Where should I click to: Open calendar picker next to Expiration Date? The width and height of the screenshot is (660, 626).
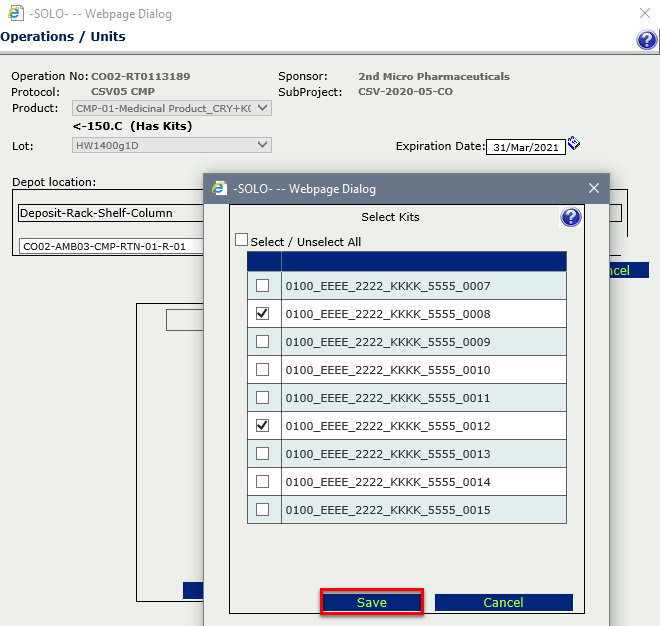[573, 144]
